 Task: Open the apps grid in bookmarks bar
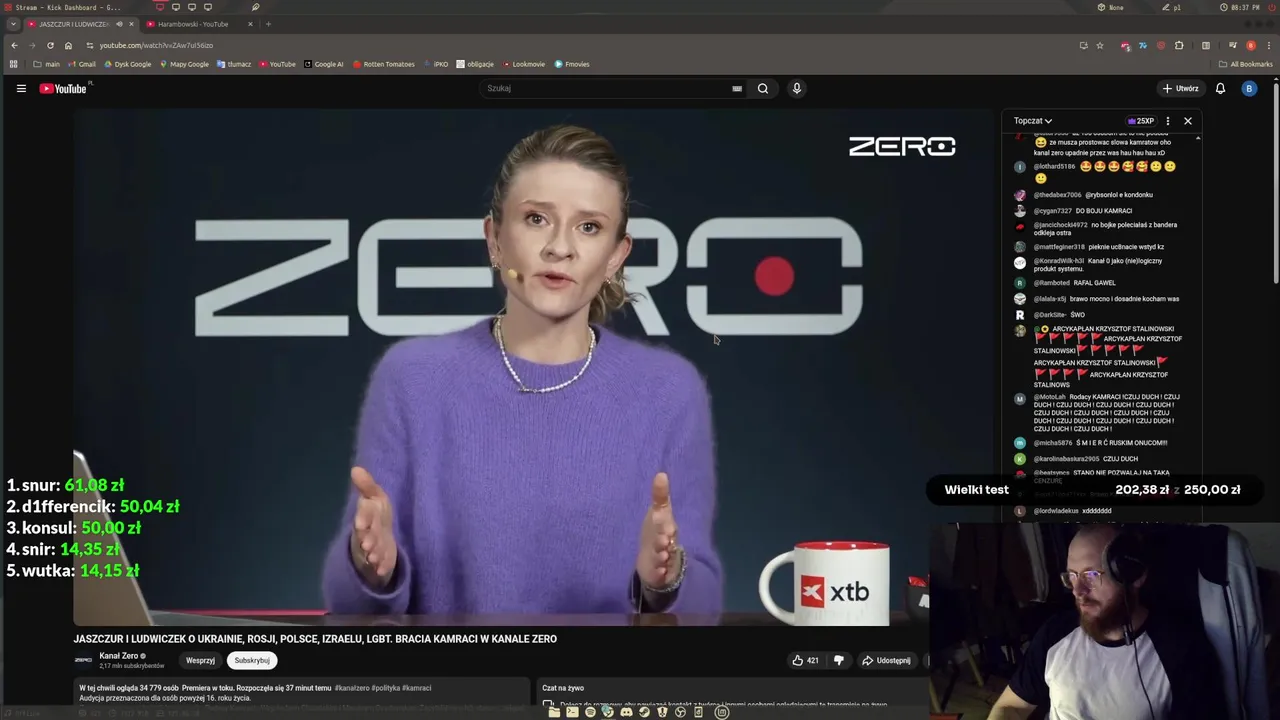[13, 64]
